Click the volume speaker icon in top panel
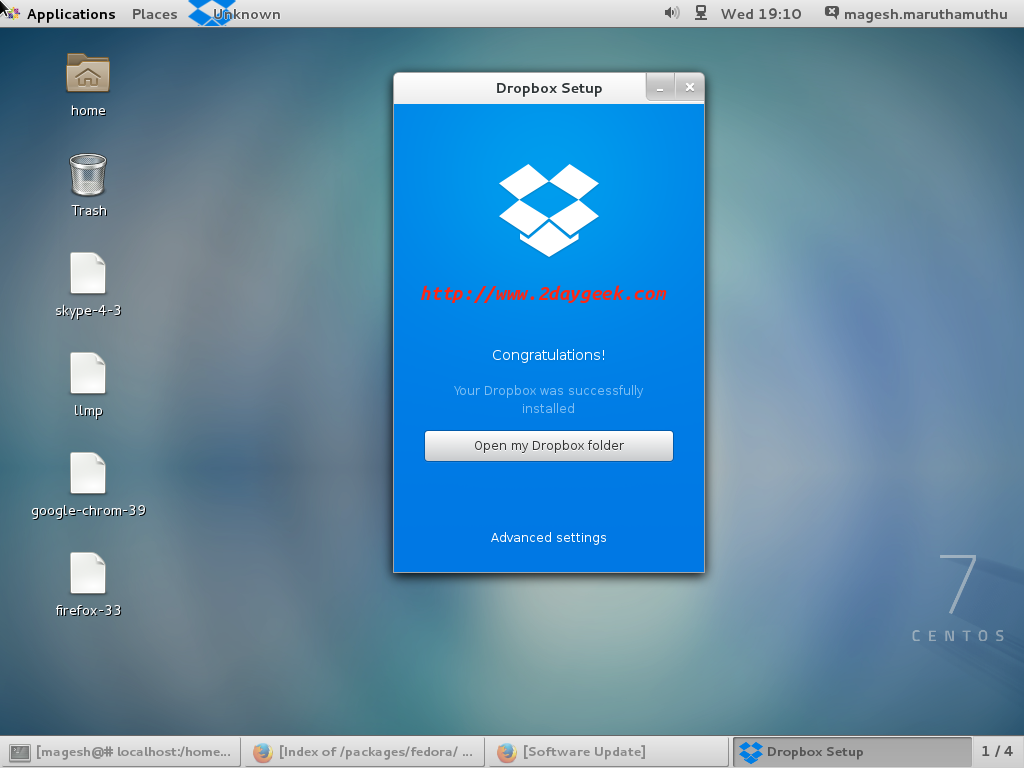1024x768 pixels. pyautogui.click(x=671, y=13)
